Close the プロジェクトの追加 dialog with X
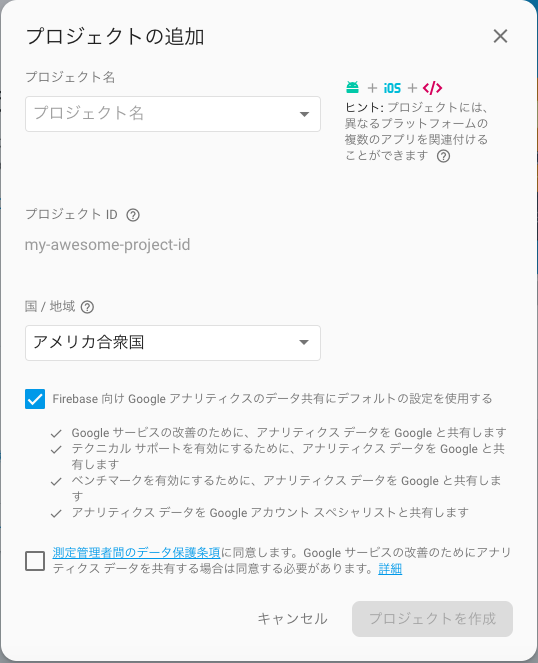Image resolution: width=538 pixels, height=663 pixels. [x=500, y=36]
